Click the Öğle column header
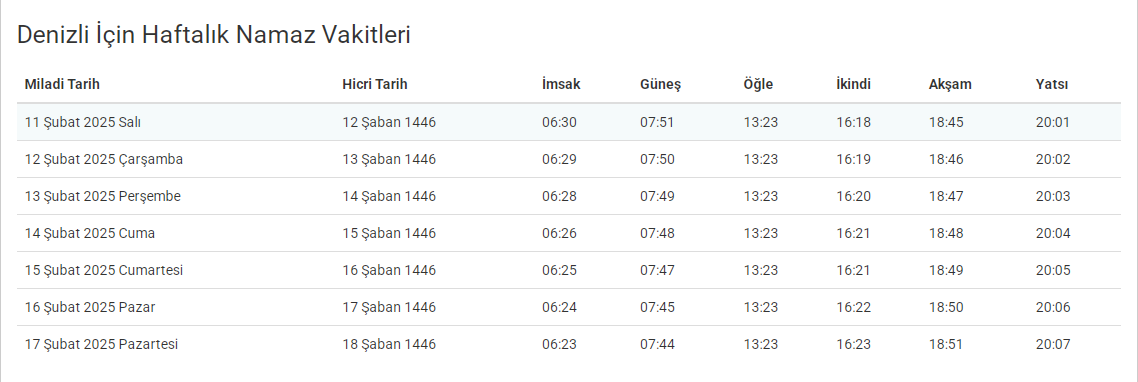 [x=758, y=84]
